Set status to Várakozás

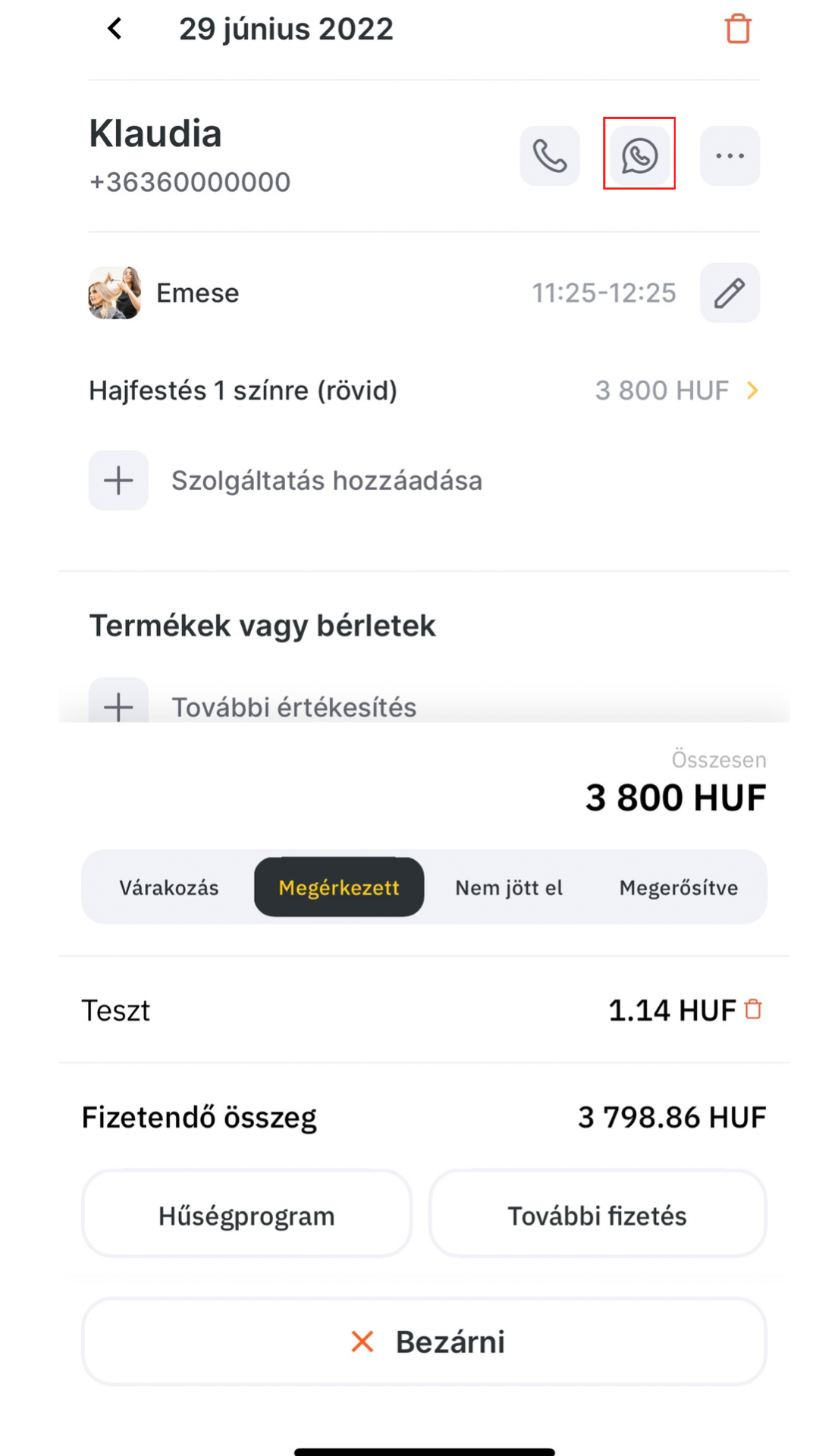(169, 887)
